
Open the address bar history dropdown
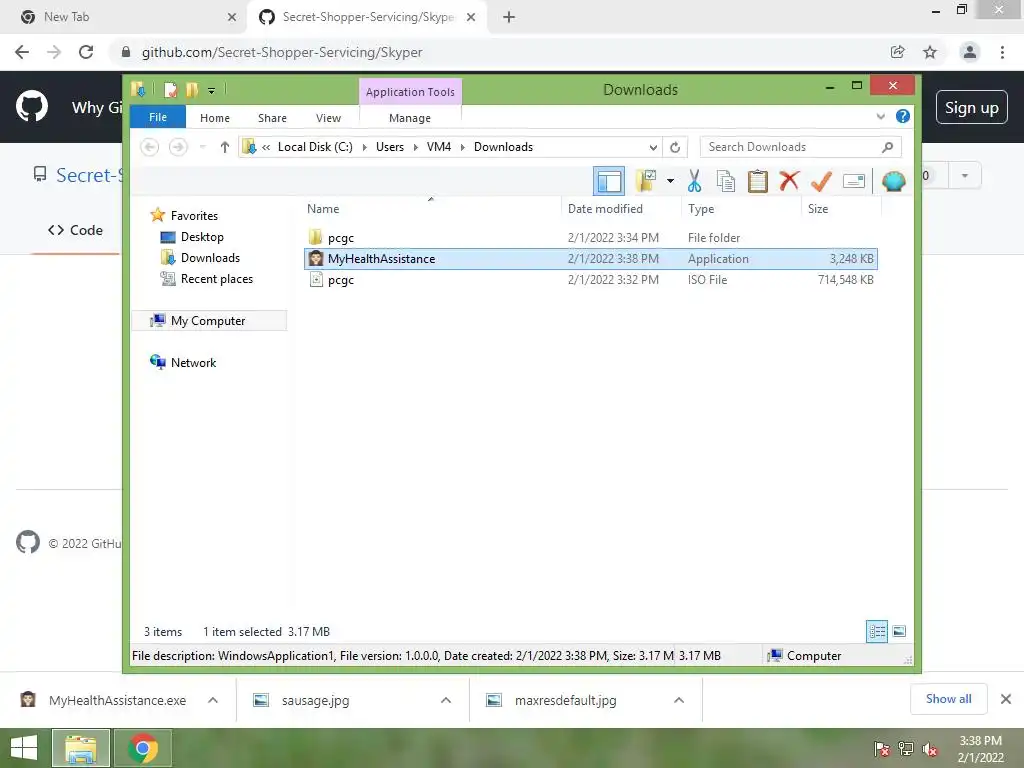tap(652, 147)
